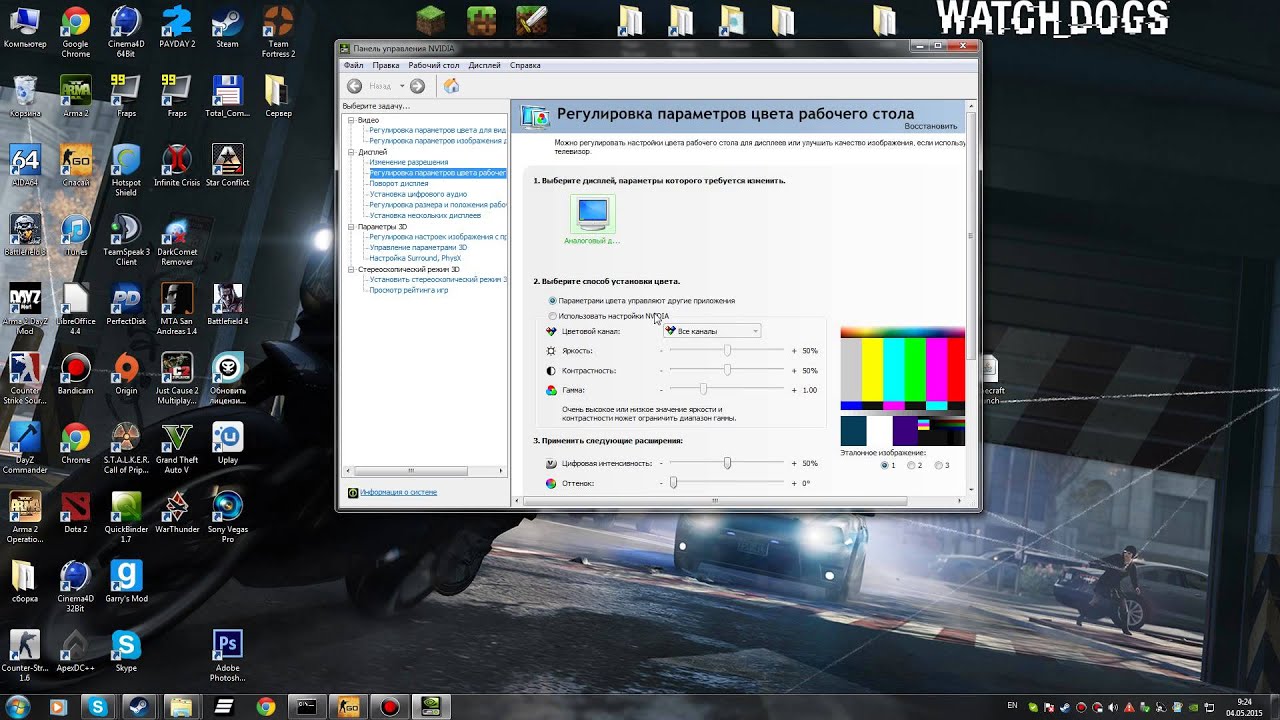Click the Информация о системе link
The height and width of the screenshot is (720, 1280).
click(x=398, y=492)
